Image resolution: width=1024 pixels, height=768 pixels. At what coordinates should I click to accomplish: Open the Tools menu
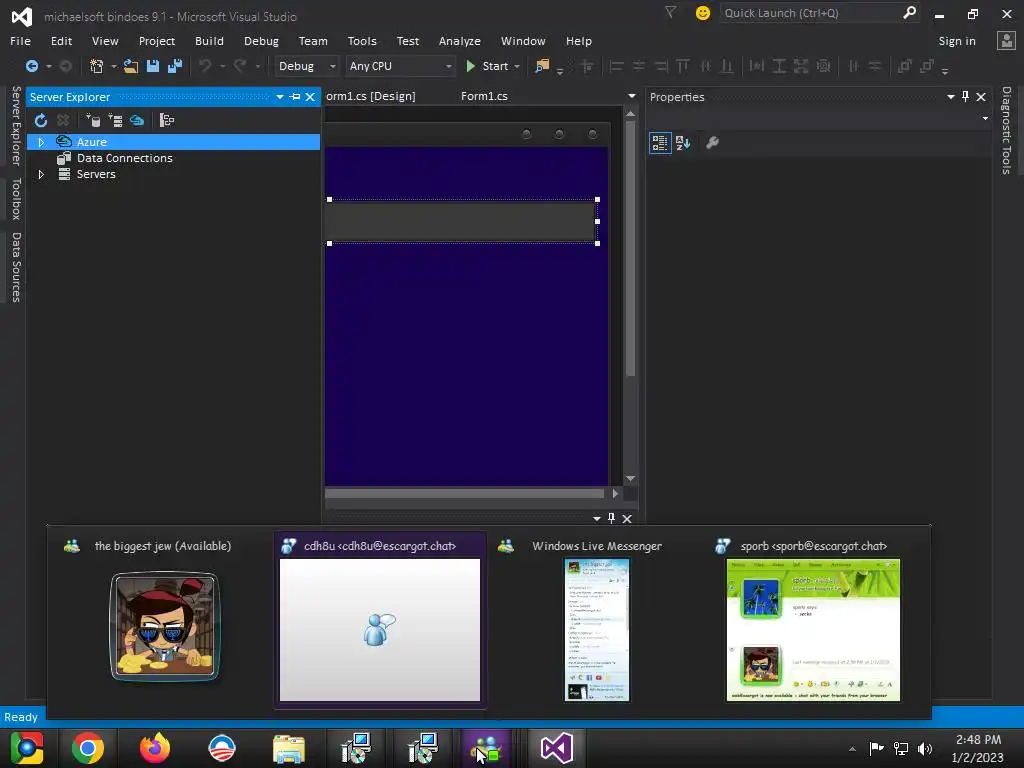tap(362, 40)
